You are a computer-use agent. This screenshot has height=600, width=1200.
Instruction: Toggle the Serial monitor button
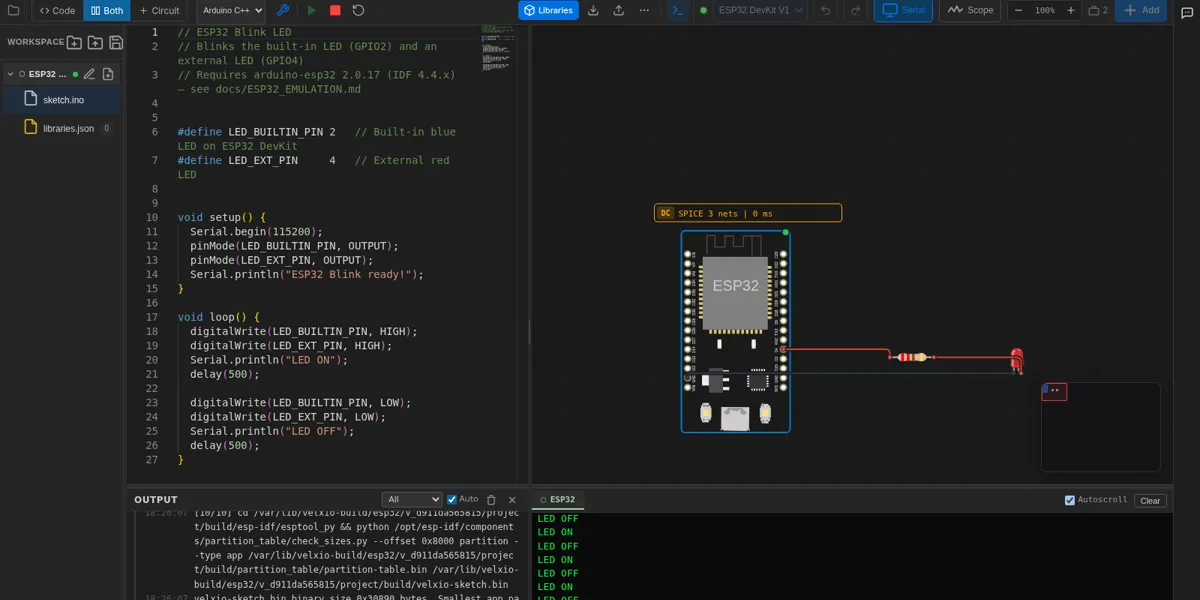click(x=903, y=10)
